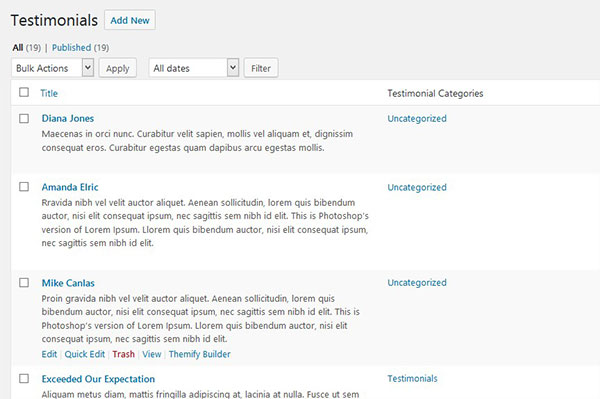The width and height of the screenshot is (600, 399).
Task: Click the Testimonials page heading
Action: (x=54, y=20)
